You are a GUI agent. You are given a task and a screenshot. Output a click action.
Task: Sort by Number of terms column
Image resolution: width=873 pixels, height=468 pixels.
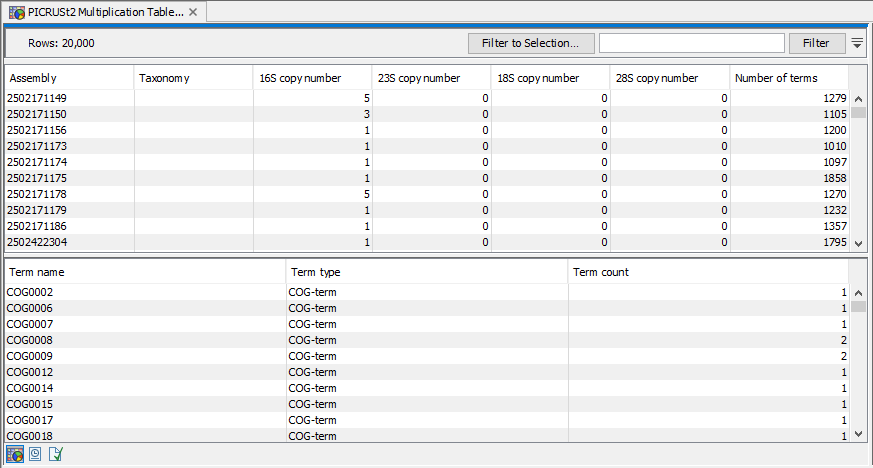(x=788, y=78)
